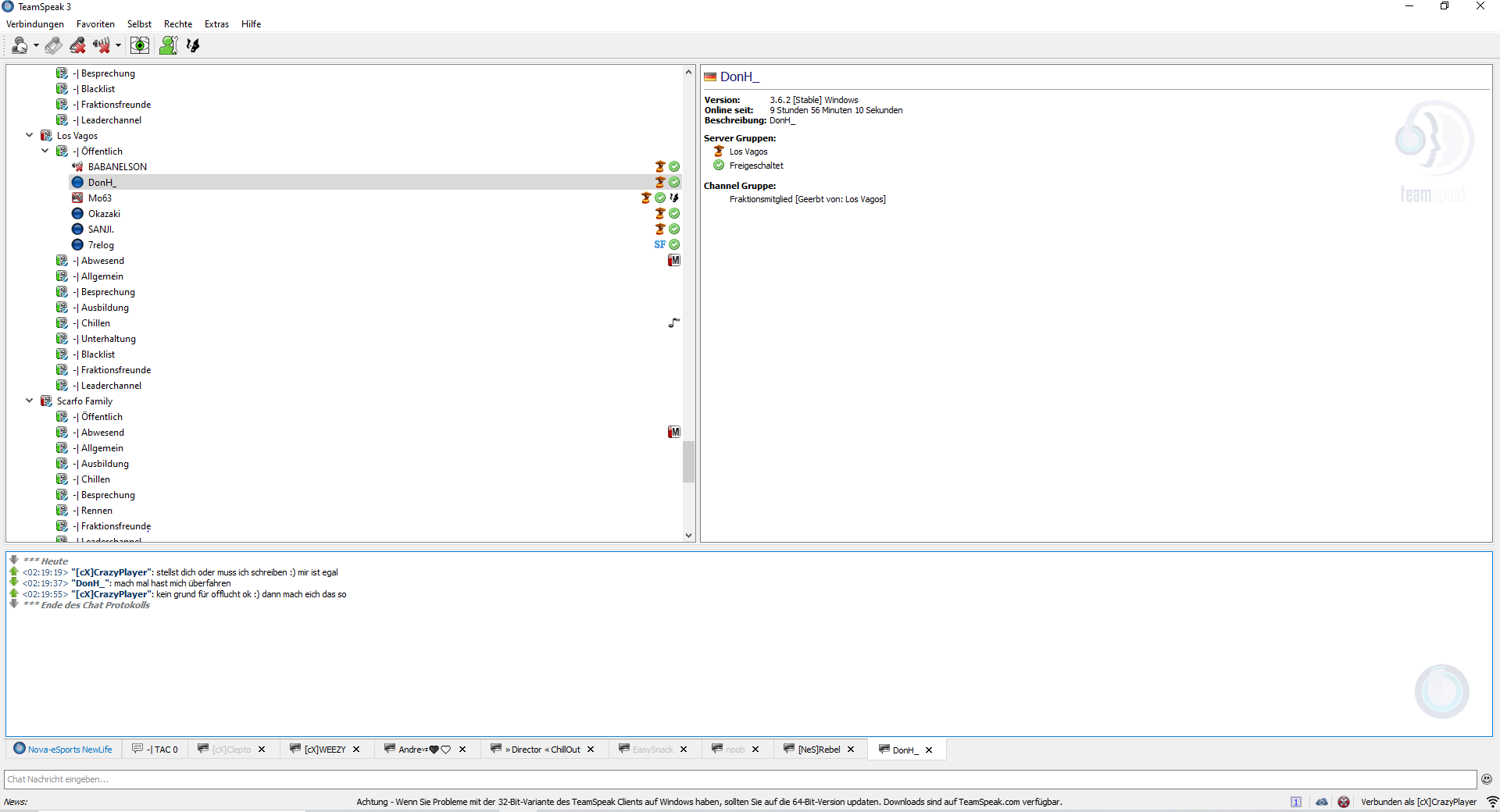Toggle the mute microphone toolbar icon

coord(77,46)
